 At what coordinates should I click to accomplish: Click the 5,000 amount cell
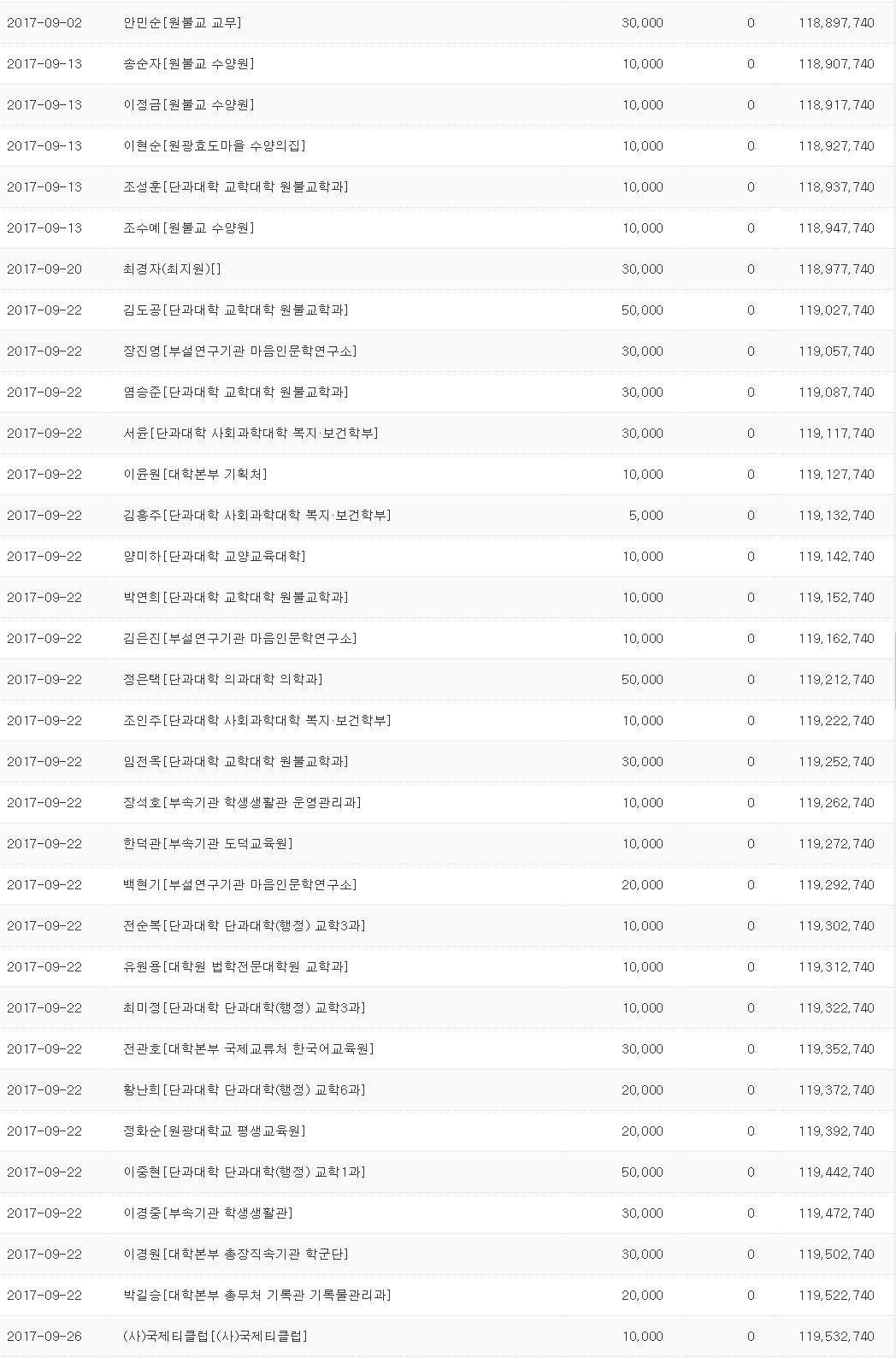click(x=645, y=516)
